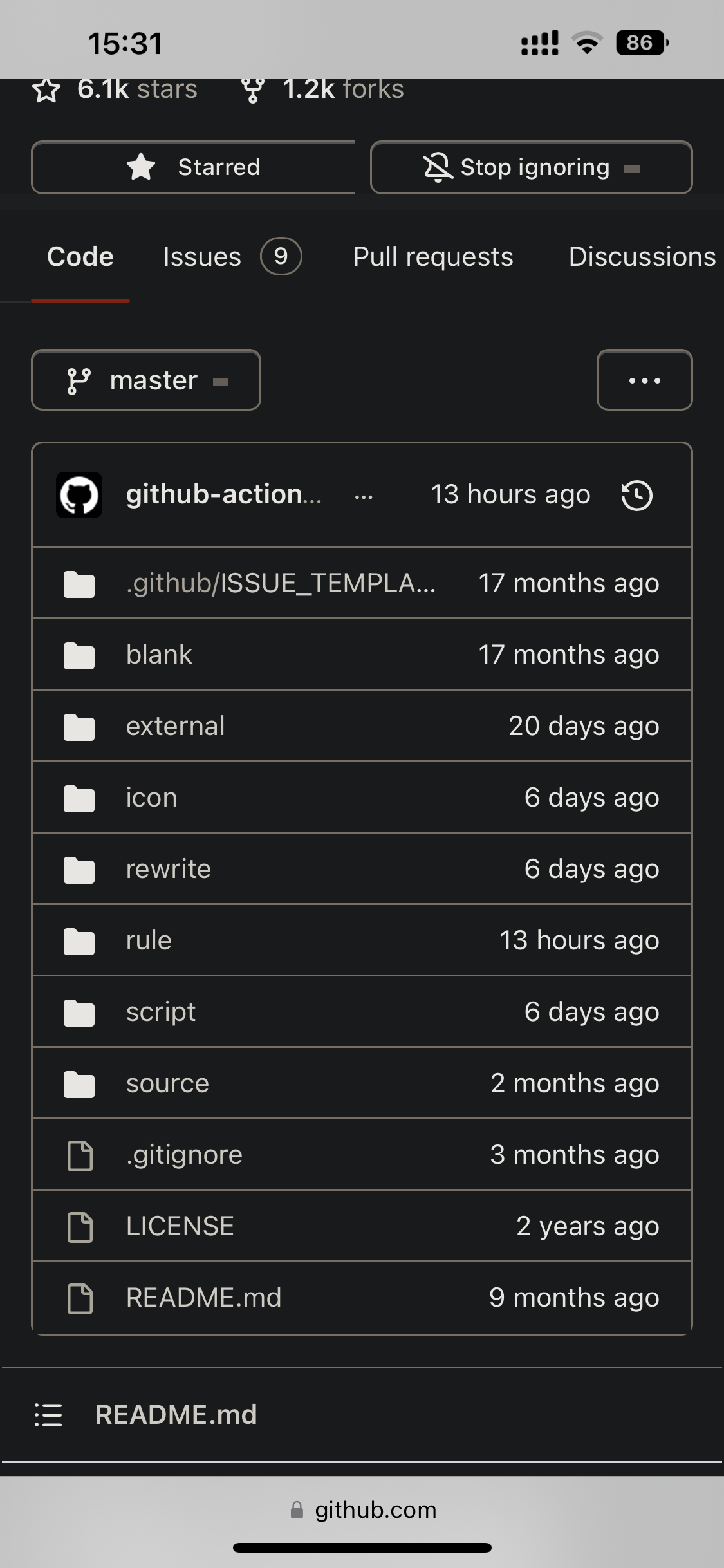This screenshot has height=1568, width=724.
Task: Open the master branch selector
Action: (146, 380)
